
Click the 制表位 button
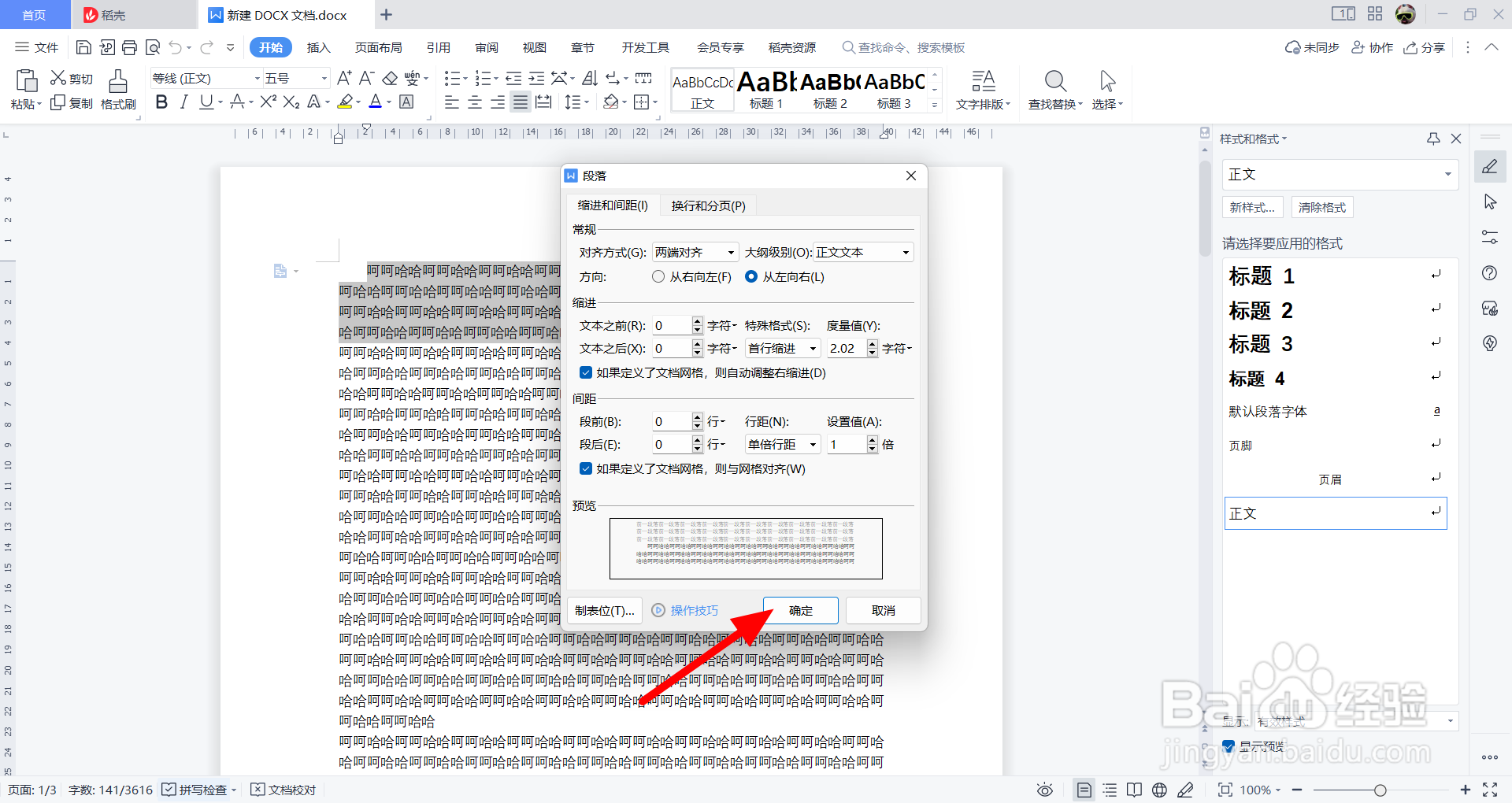point(605,610)
